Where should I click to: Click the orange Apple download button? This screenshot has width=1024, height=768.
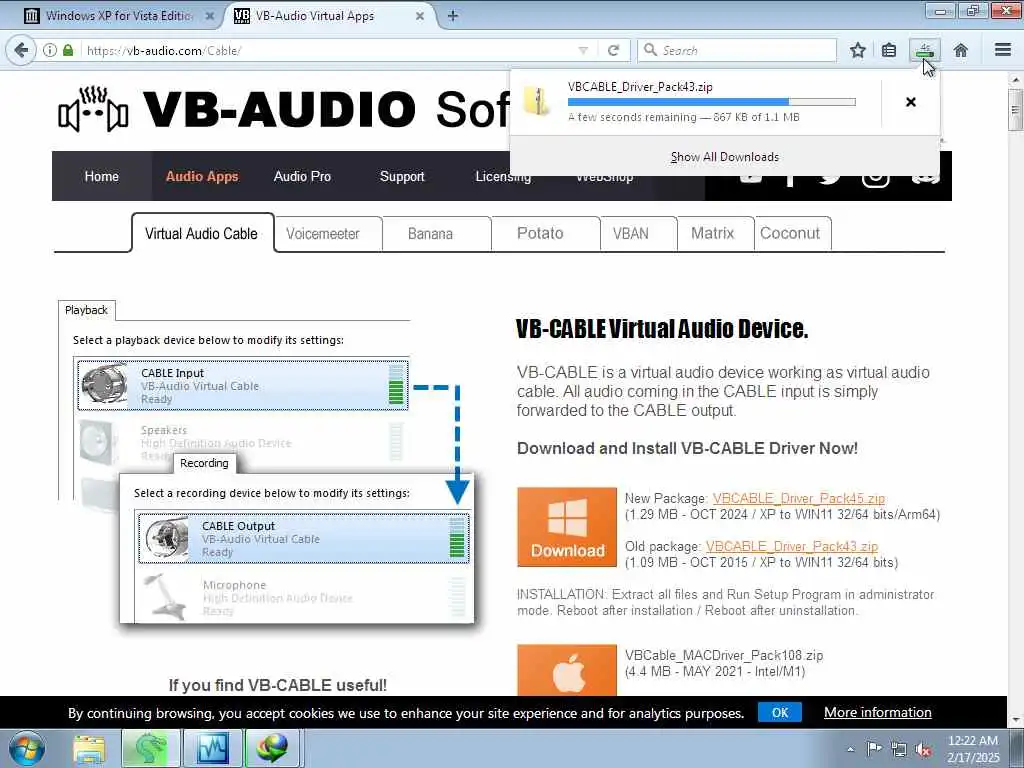(567, 671)
